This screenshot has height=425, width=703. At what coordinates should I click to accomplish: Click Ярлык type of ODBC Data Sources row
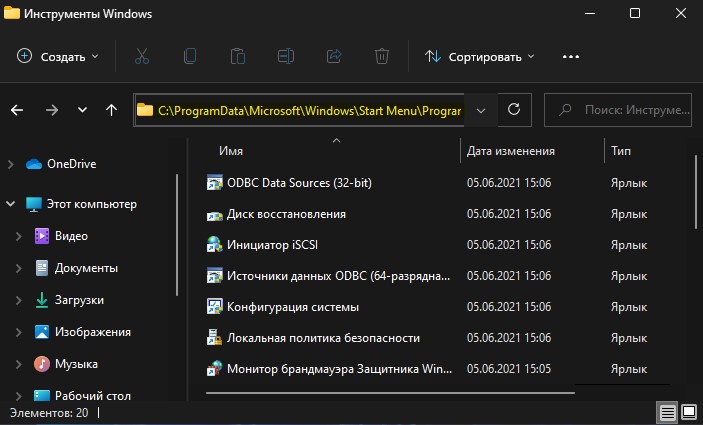(629, 183)
